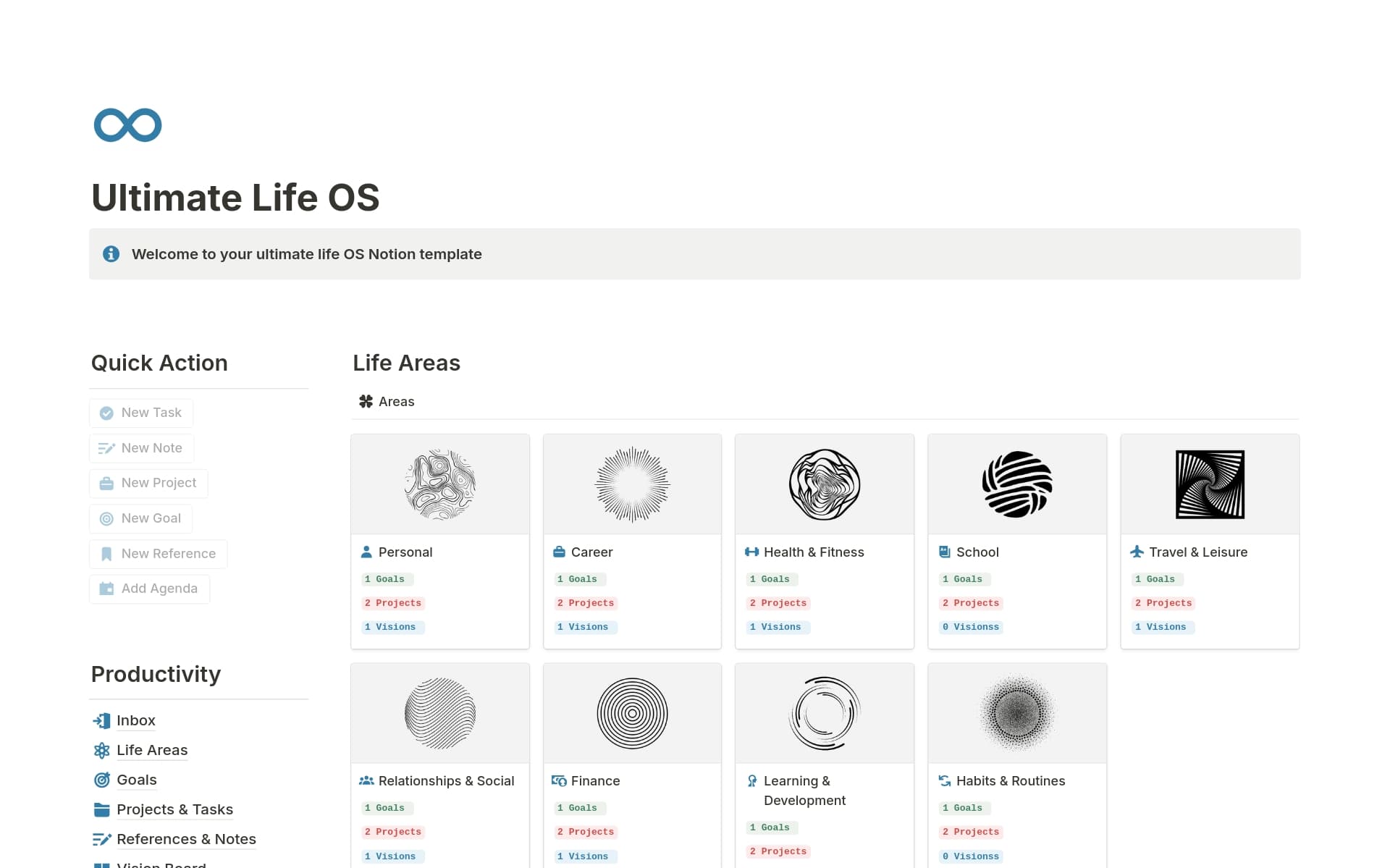Screen dimensions: 1390x868
Task: Click the Add Agenda calendar icon
Action: [106, 589]
